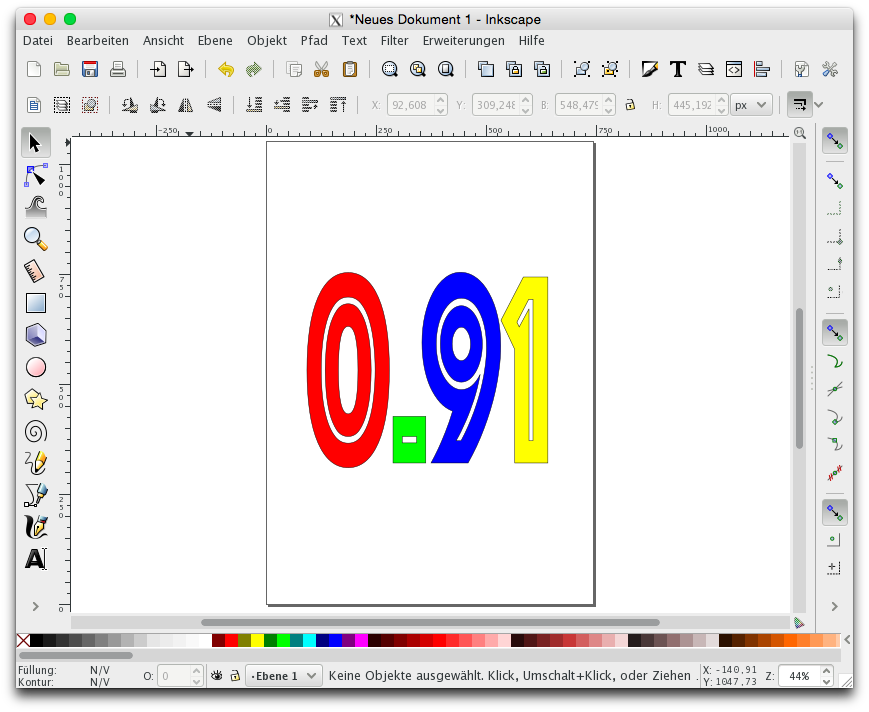Click the Undo arrow icon

point(225,69)
